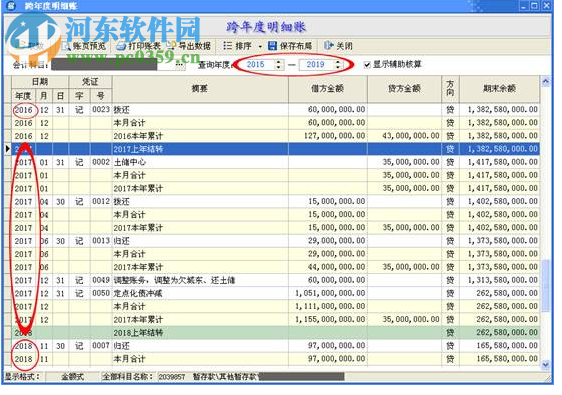Click the start year 2015 spinner

279,65
